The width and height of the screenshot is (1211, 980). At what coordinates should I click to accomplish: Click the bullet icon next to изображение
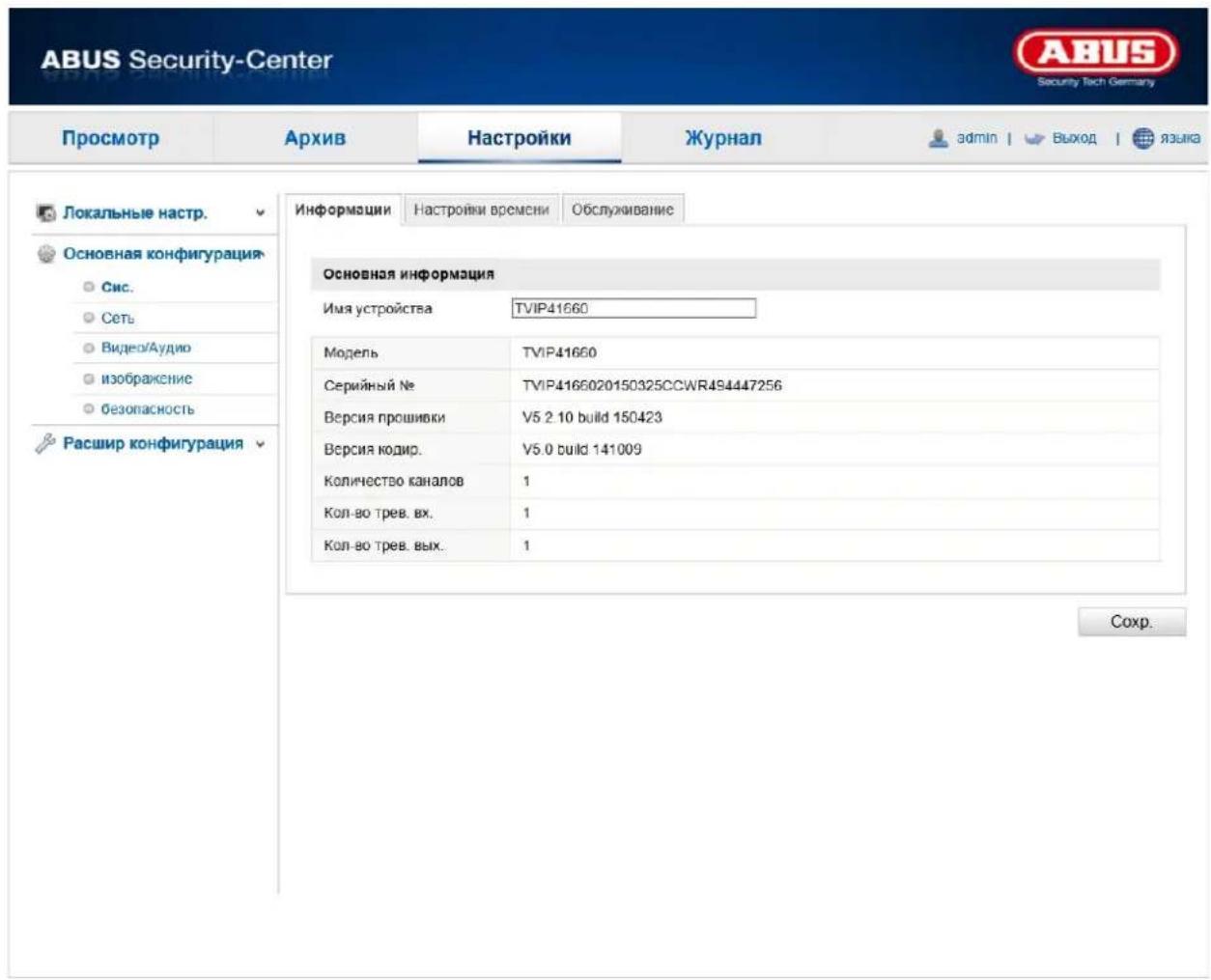click(x=89, y=379)
